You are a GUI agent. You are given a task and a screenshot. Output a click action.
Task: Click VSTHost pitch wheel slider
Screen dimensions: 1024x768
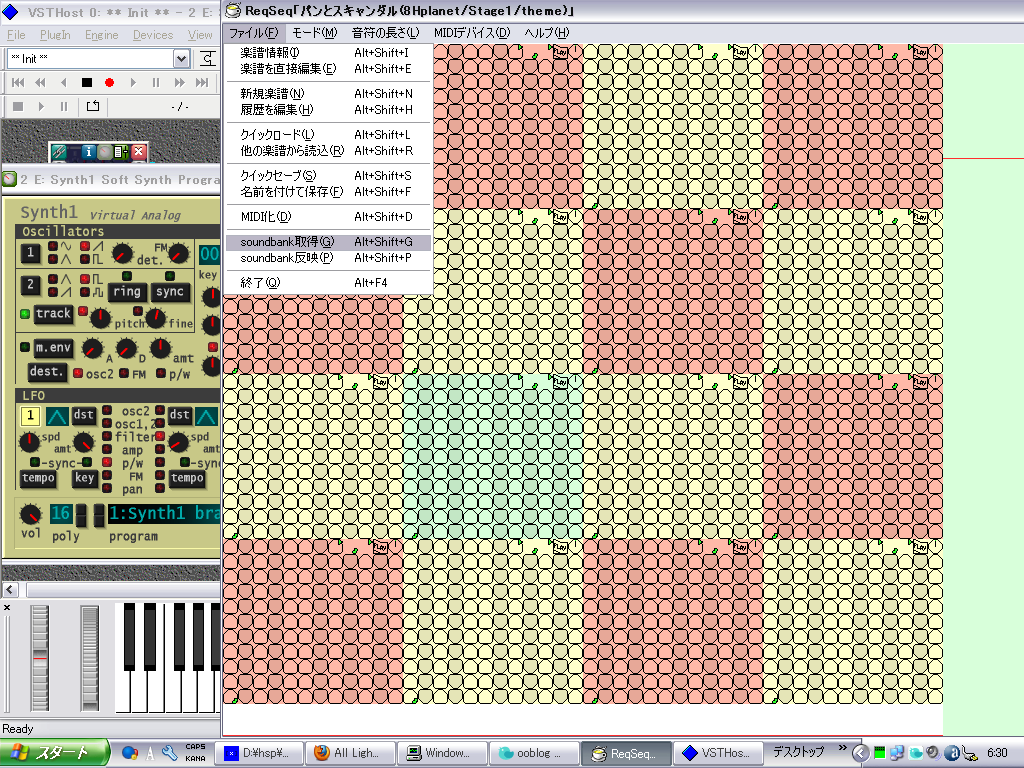click(40, 658)
